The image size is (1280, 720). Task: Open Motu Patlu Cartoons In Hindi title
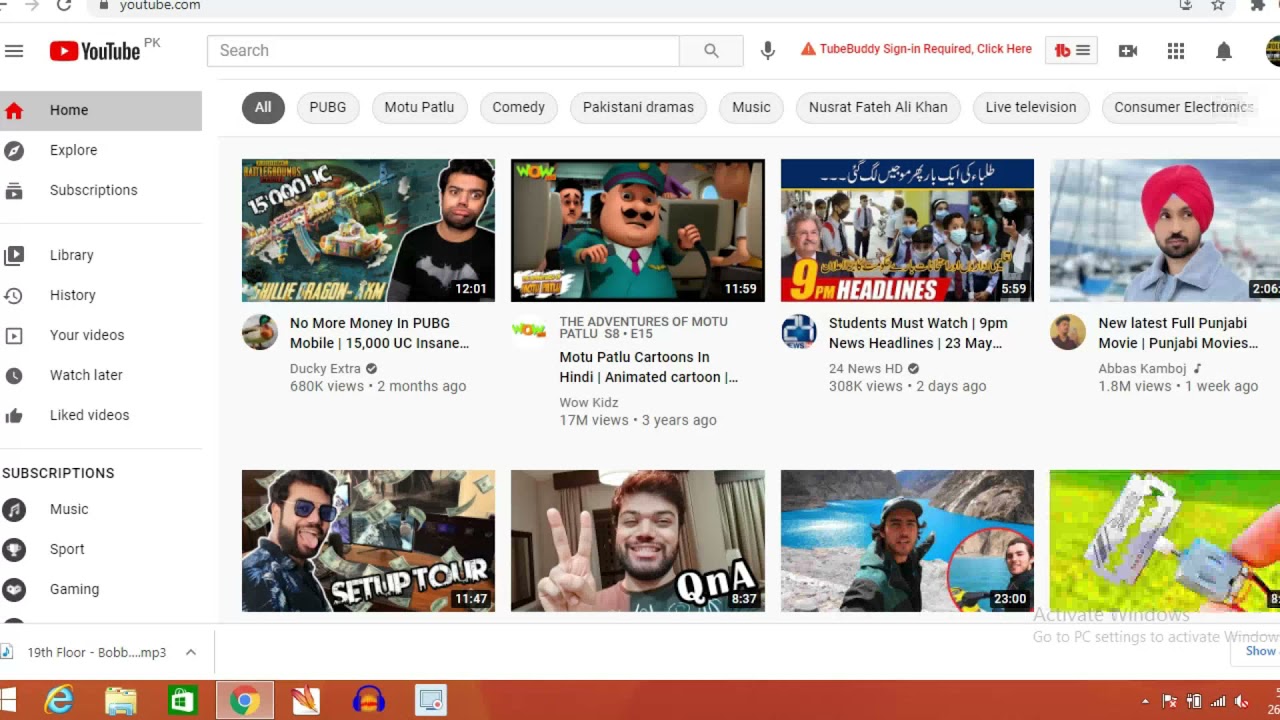(x=648, y=367)
